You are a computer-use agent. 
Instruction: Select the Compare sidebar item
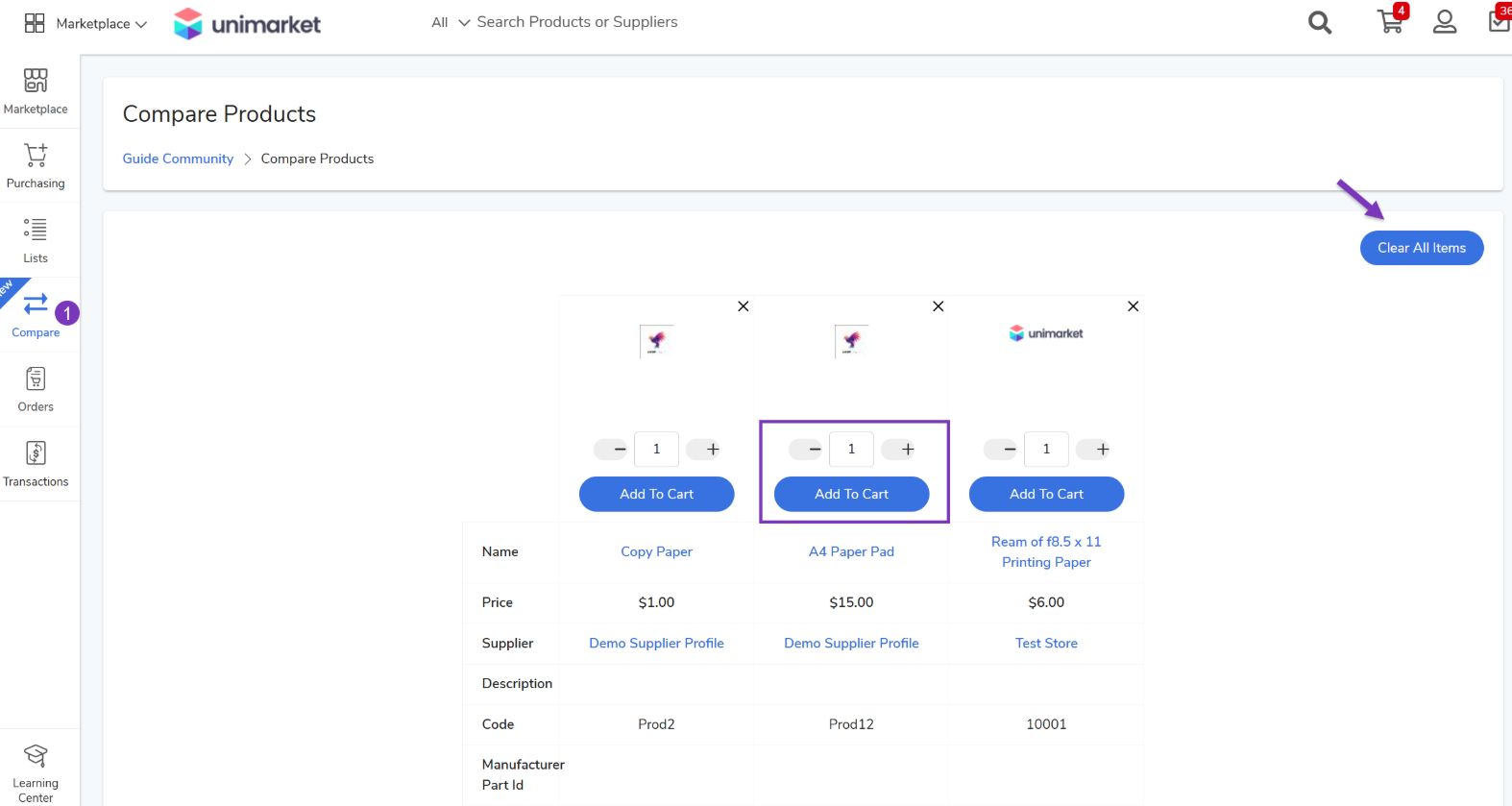tap(36, 314)
